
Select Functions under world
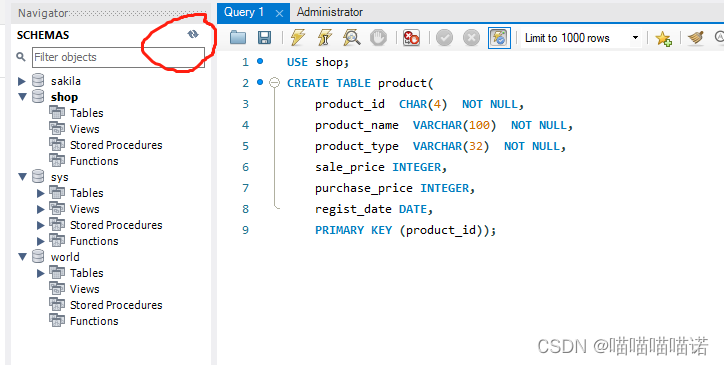(x=94, y=321)
